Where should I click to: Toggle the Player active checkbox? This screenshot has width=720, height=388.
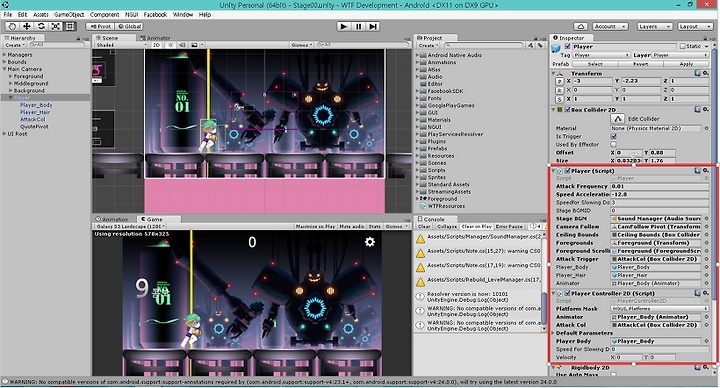click(x=568, y=47)
